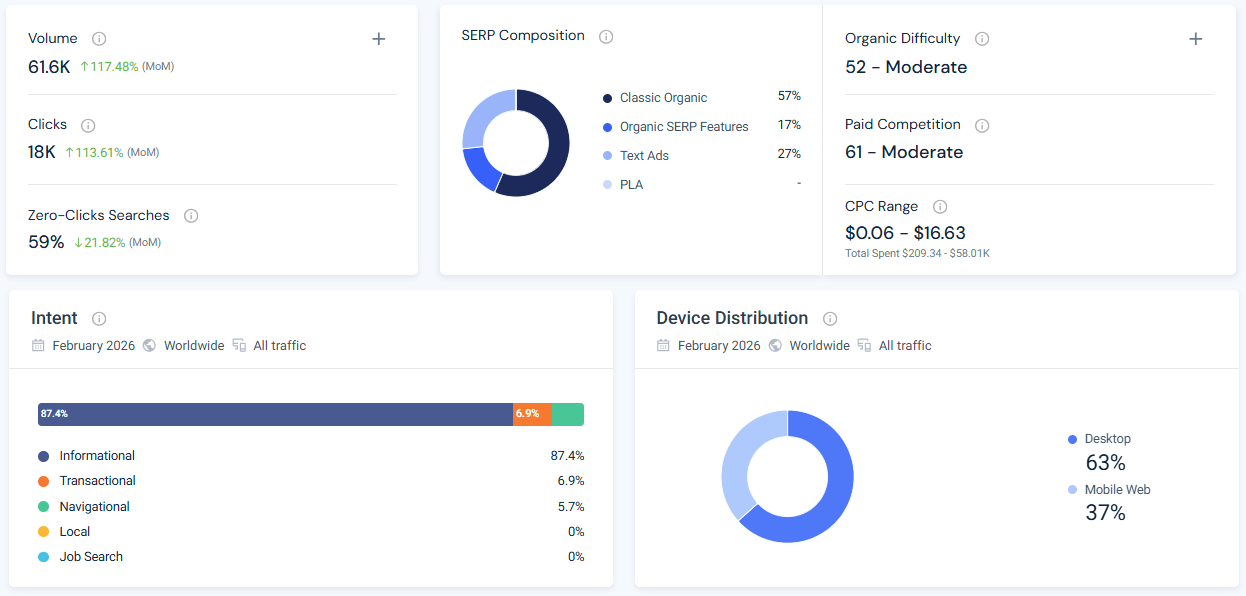Click the Mobile Web legend dot
Image resolution: width=1246 pixels, height=596 pixels.
click(1073, 490)
